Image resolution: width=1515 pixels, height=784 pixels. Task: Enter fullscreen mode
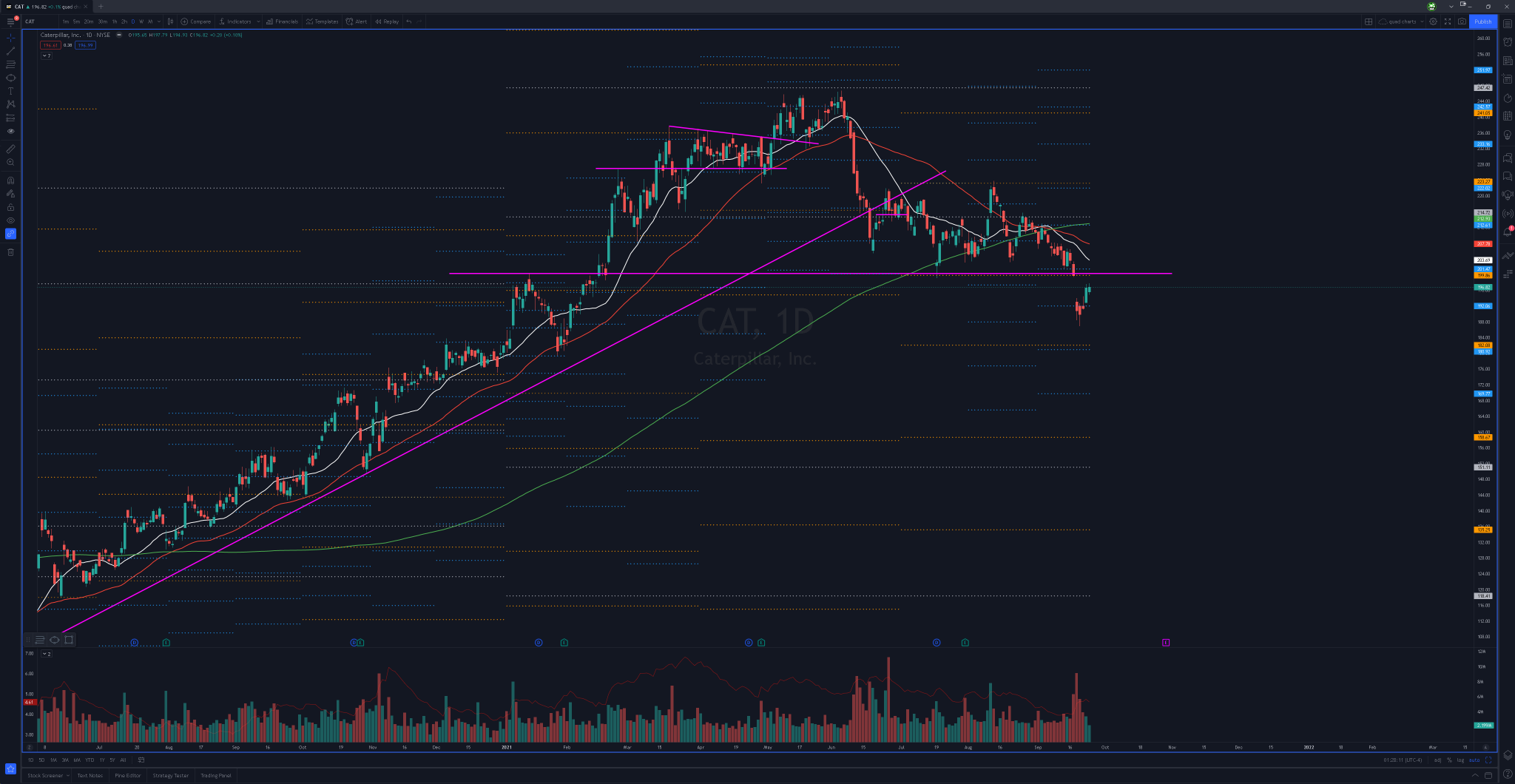tap(1448, 21)
